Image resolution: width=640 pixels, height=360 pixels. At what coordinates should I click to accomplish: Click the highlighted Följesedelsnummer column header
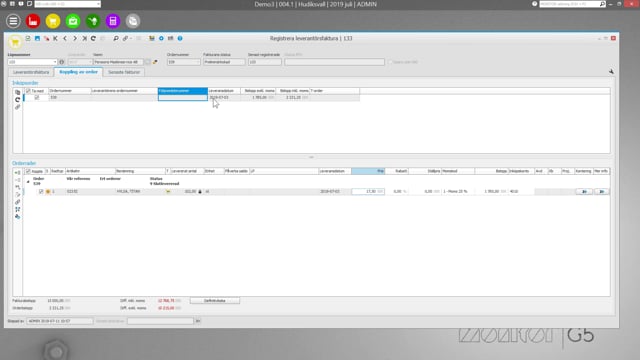[183, 91]
